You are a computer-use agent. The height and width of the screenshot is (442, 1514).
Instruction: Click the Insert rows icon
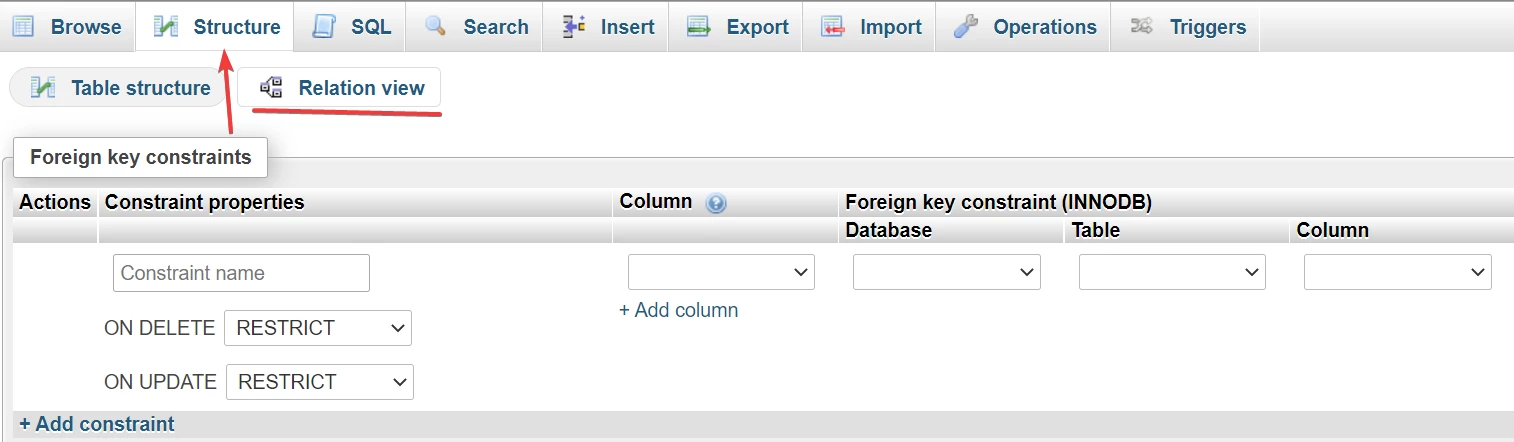click(574, 27)
